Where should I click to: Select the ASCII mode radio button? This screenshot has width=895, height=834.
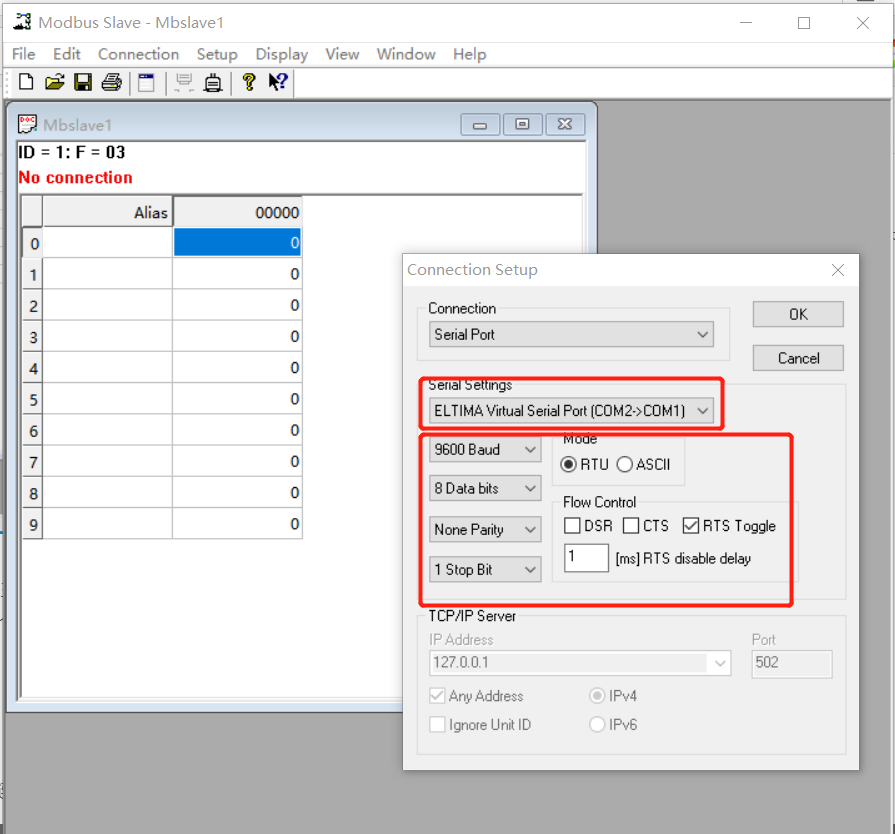643,465
